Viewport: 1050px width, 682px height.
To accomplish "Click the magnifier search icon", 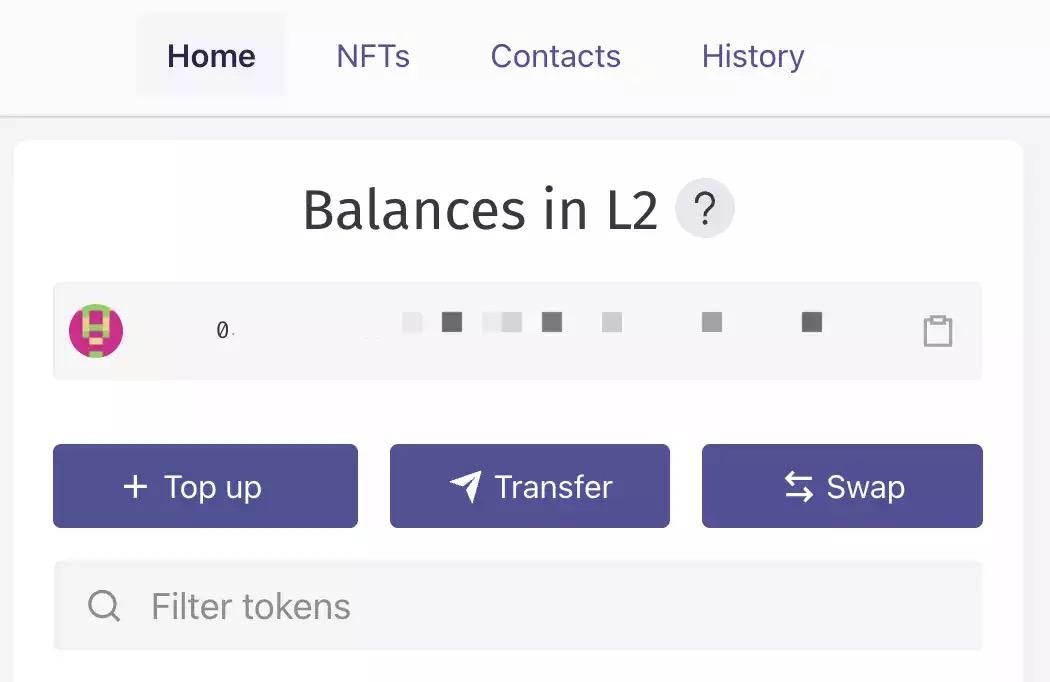I will point(104,606).
